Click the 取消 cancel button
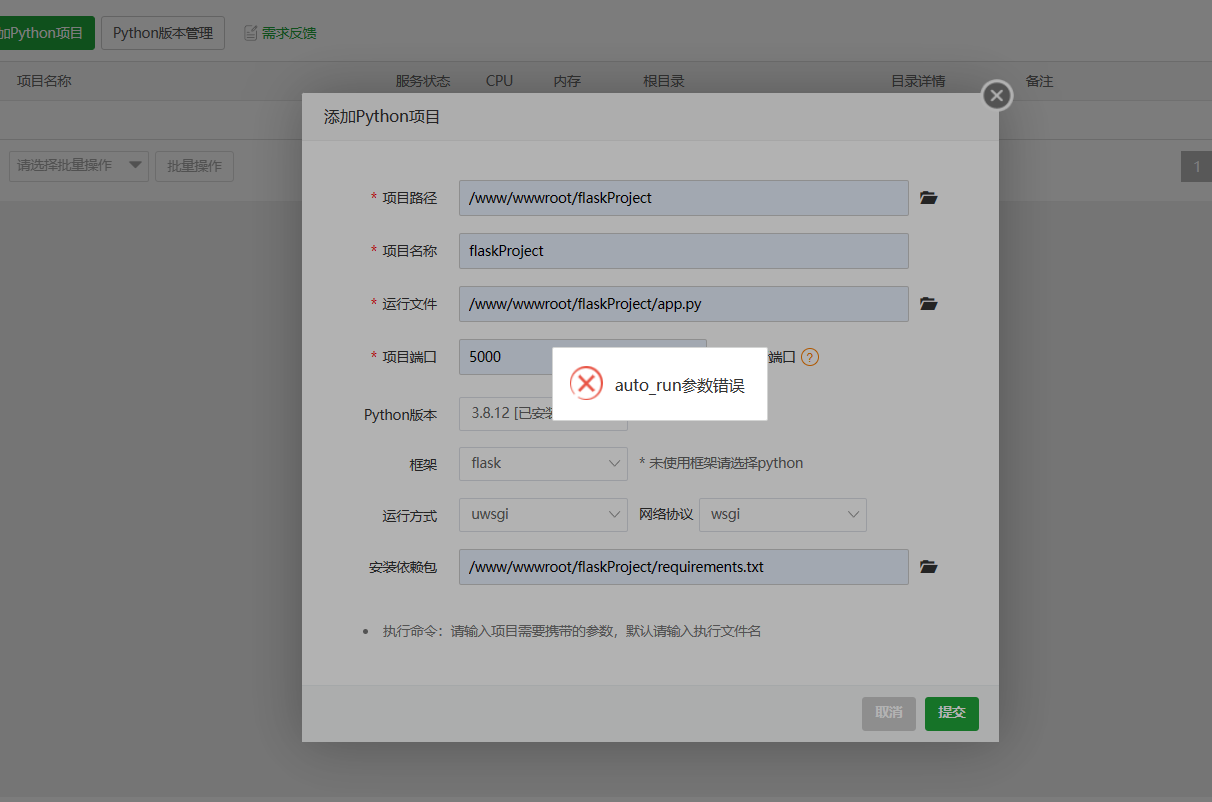Image resolution: width=1212 pixels, height=802 pixels. [888, 713]
